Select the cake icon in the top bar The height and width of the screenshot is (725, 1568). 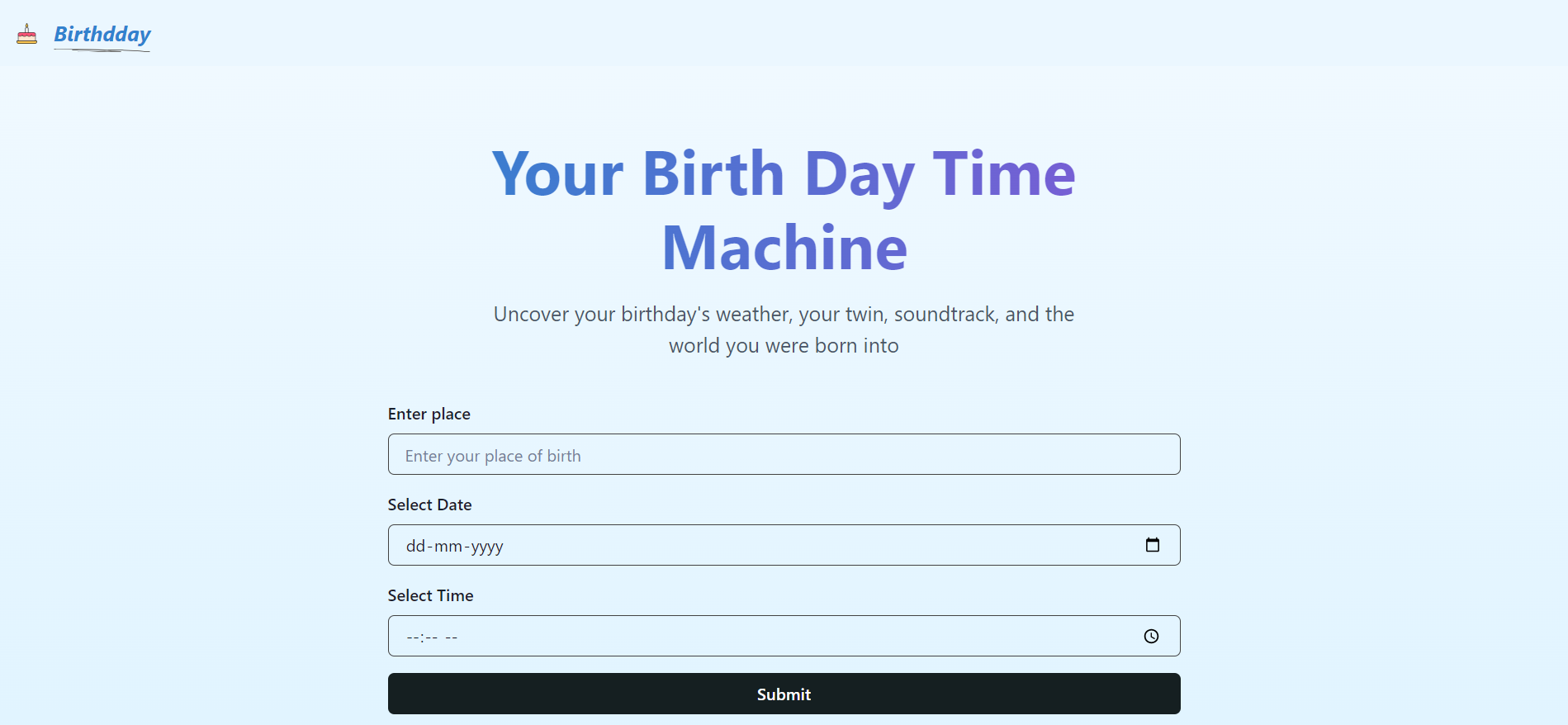pos(26,35)
